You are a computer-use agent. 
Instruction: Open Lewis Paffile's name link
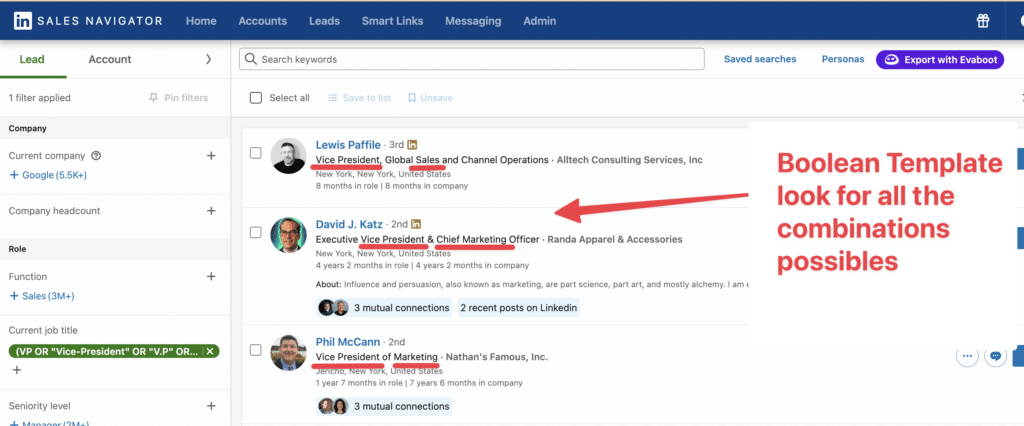pyautogui.click(x=348, y=144)
